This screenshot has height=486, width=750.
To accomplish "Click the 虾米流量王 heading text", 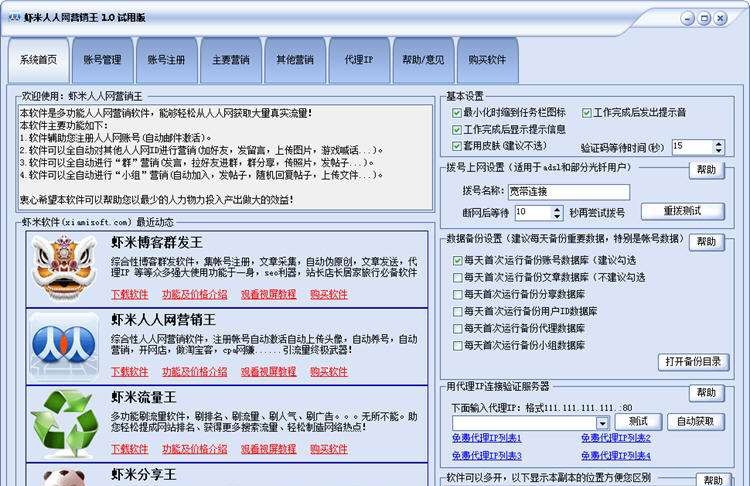I will (143, 397).
